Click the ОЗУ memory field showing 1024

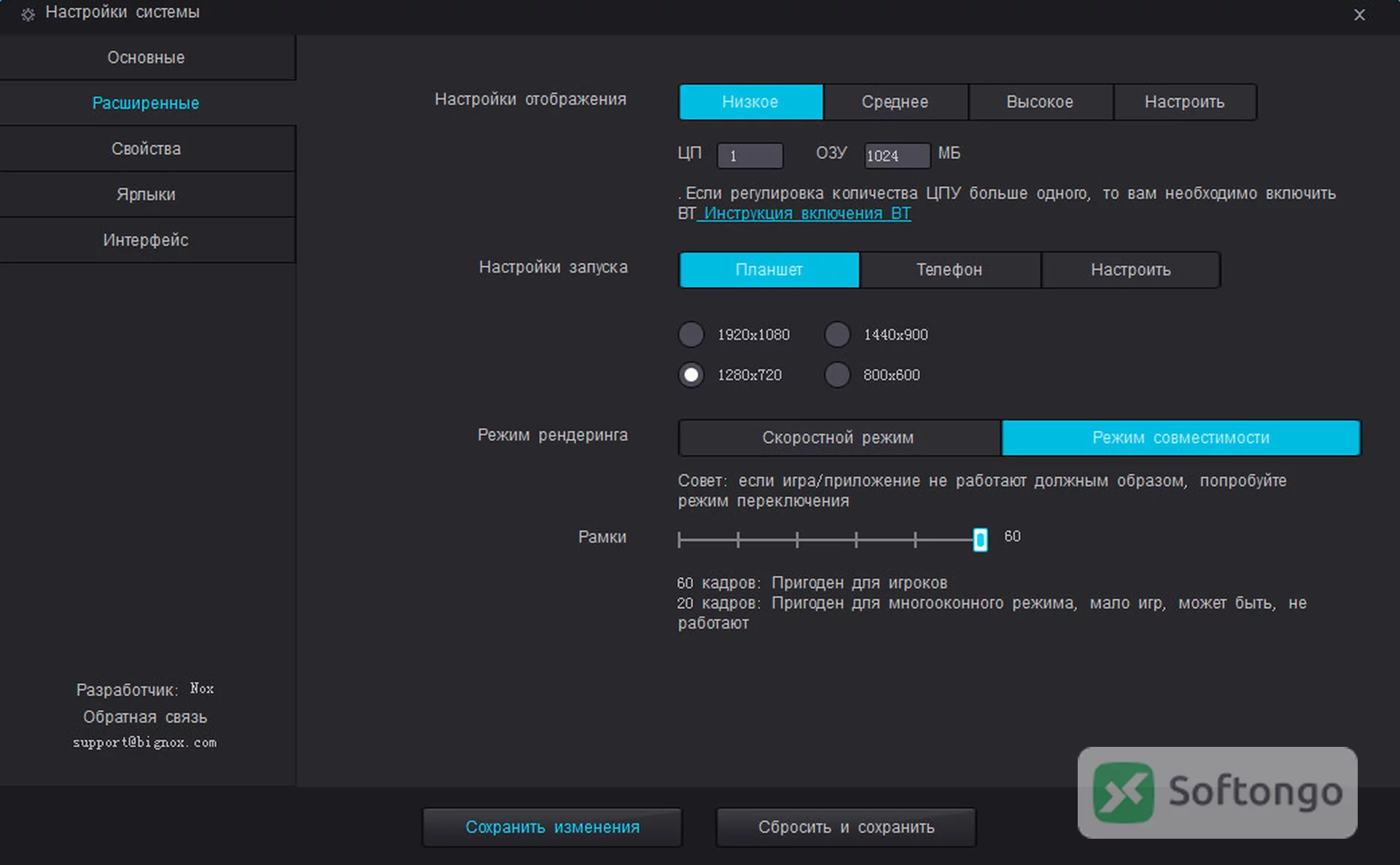[x=898, y=155]
